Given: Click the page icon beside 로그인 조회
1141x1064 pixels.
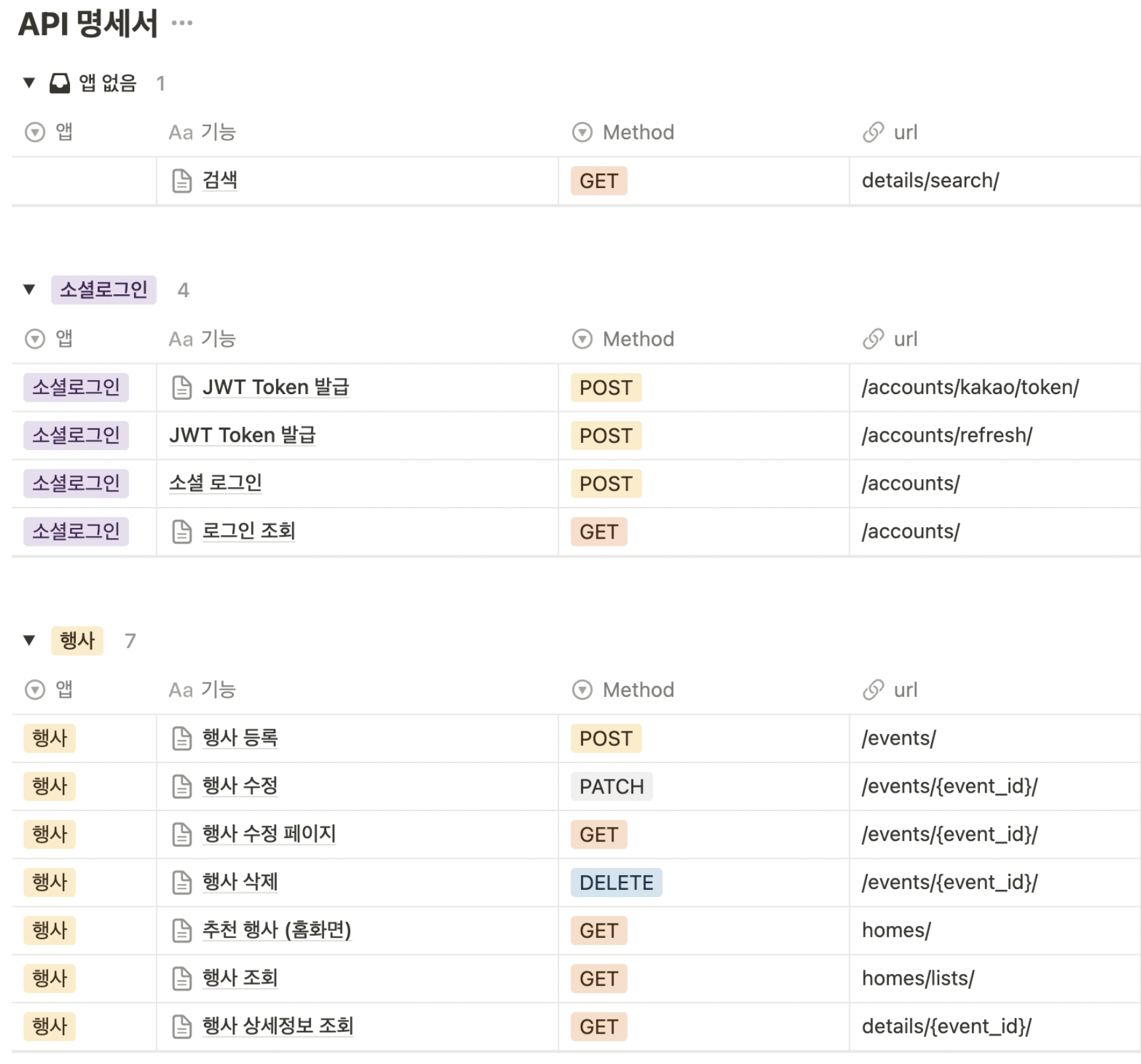Looking at the screenshot, I should pyautogui.click(x=182, y=532).
